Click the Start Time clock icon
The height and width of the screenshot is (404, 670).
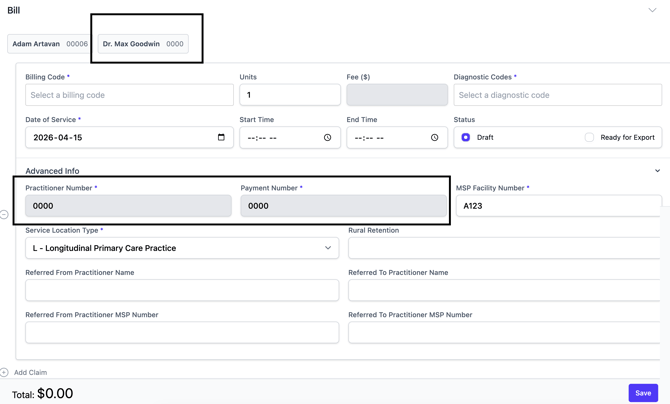[327, 137]
